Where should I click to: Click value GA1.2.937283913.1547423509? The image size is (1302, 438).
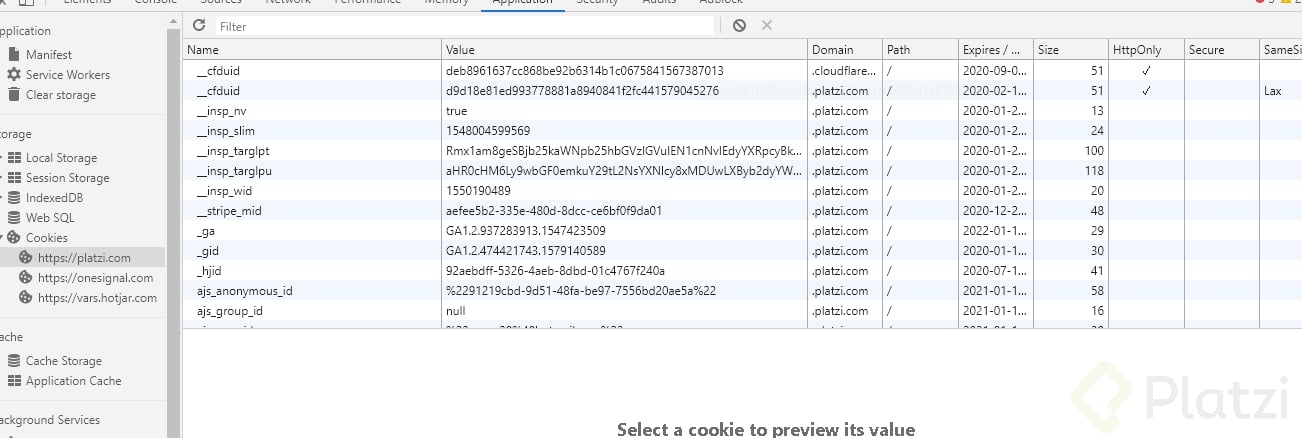526,231
